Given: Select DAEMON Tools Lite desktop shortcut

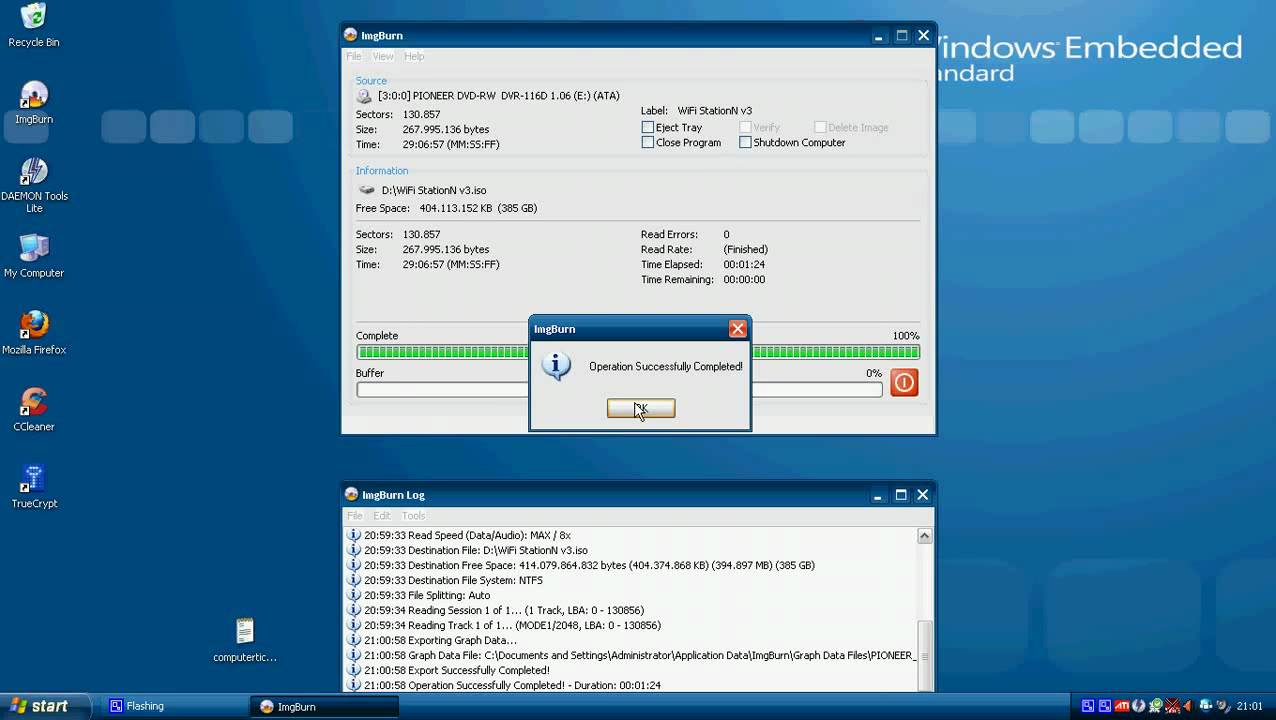Looking at the screenshot, I should (34, 185).
